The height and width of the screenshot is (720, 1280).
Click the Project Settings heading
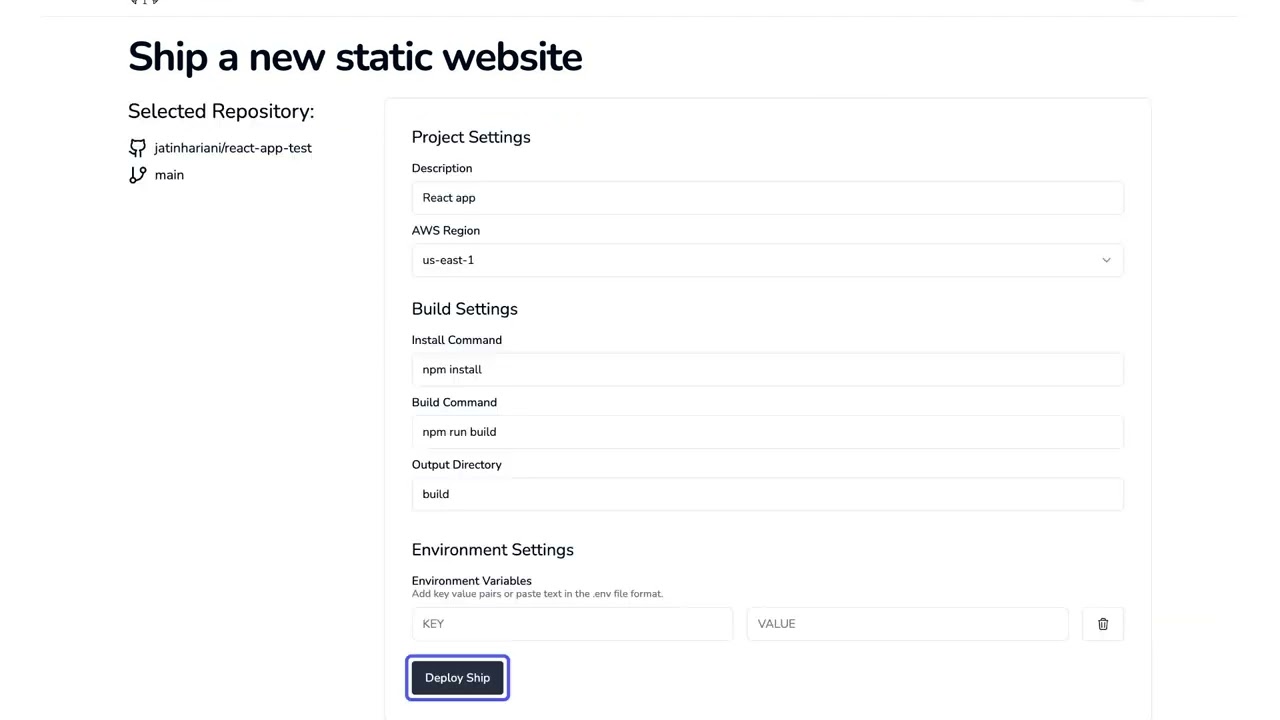tap(471, 137)
